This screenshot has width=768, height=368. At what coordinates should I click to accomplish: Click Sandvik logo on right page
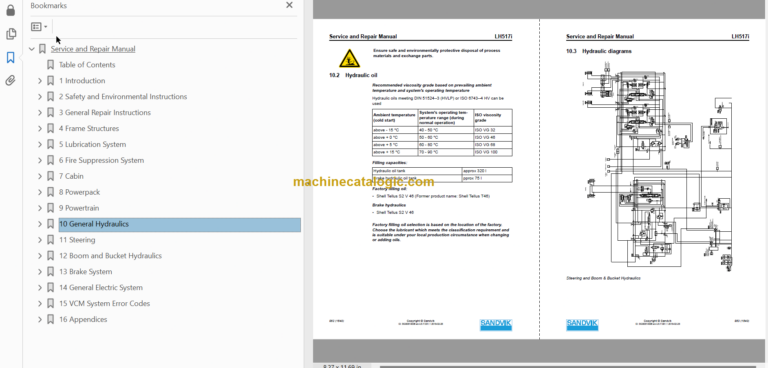[x=582, y=324]
